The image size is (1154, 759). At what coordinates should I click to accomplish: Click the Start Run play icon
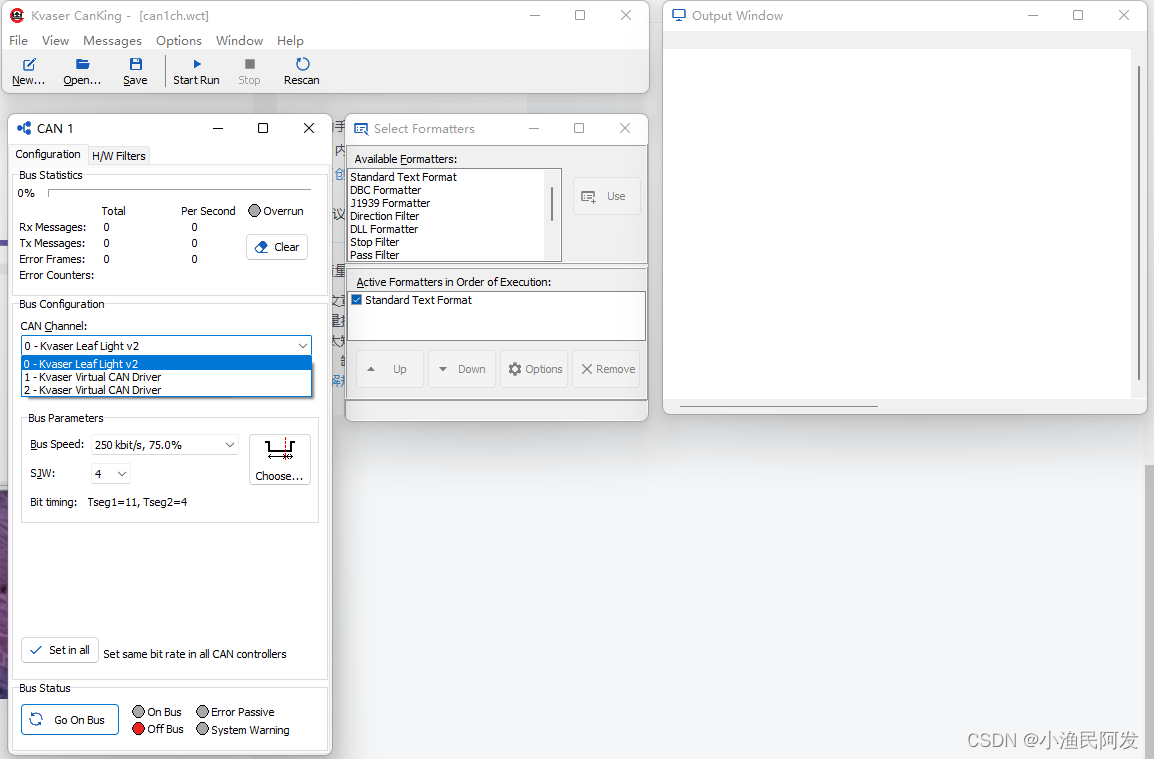[197, 64]
